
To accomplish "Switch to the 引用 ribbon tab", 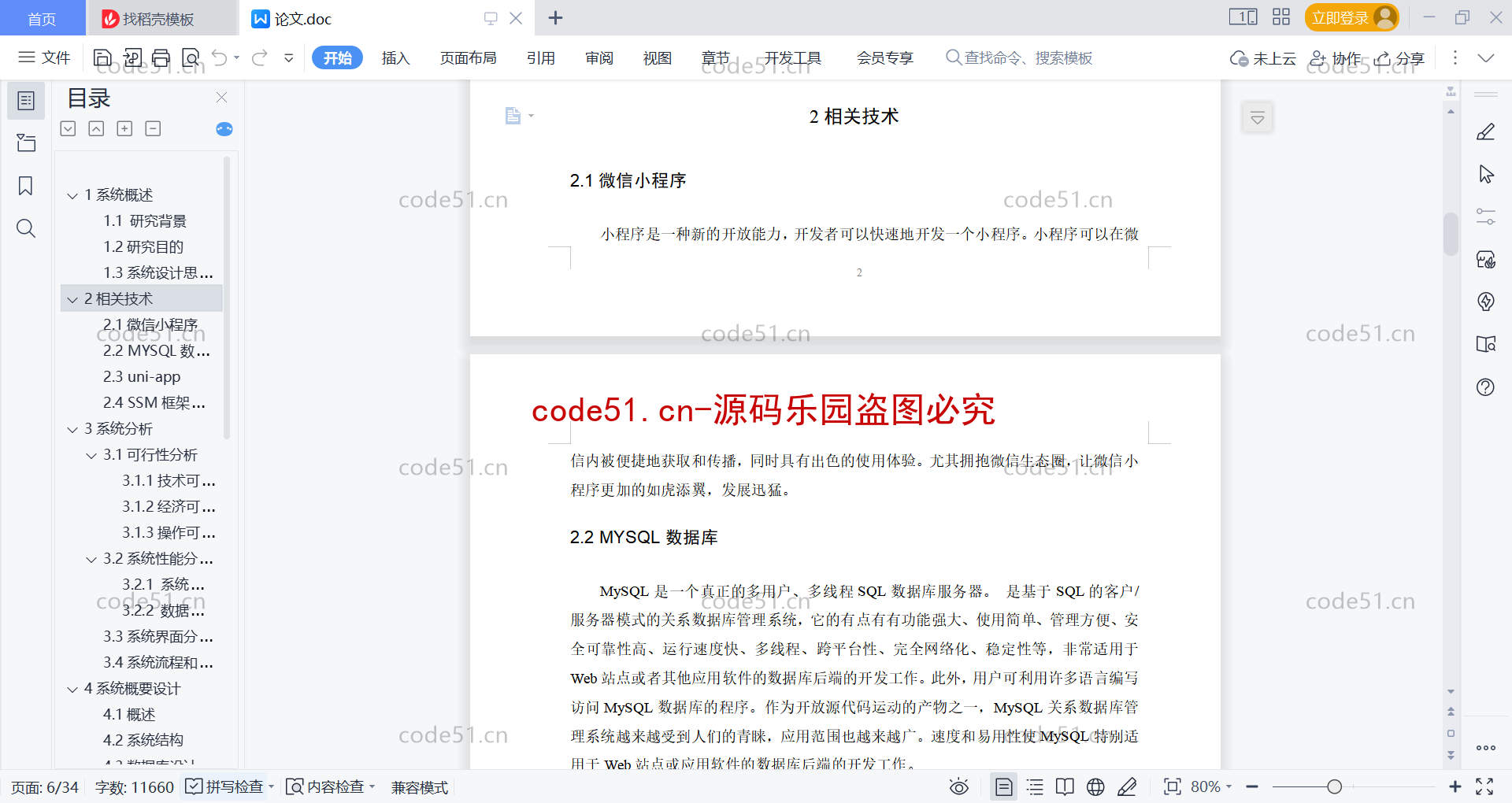I will (x=540, y=57).
